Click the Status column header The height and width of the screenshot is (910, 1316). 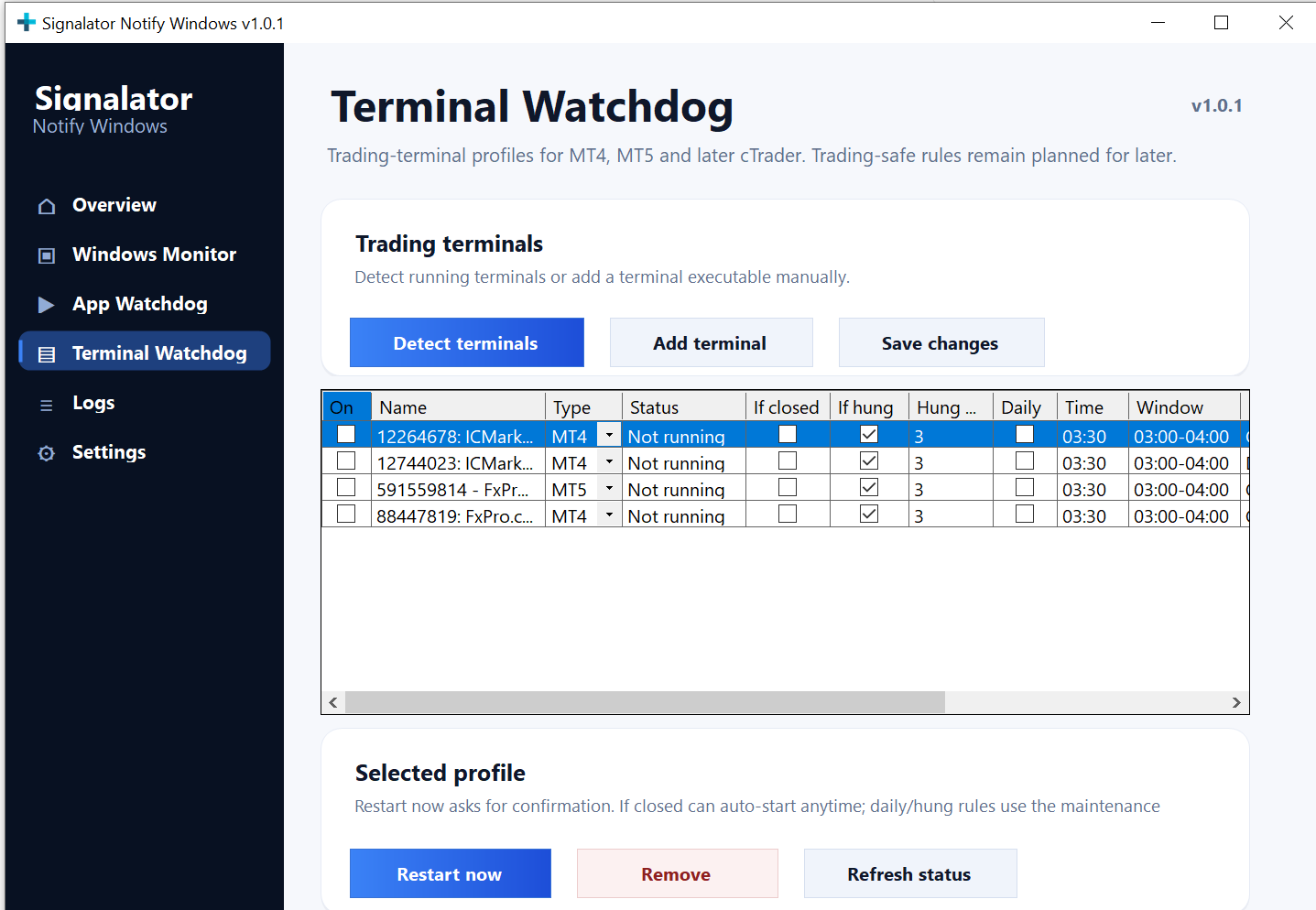pyautogui.click(x=684, y=406)
